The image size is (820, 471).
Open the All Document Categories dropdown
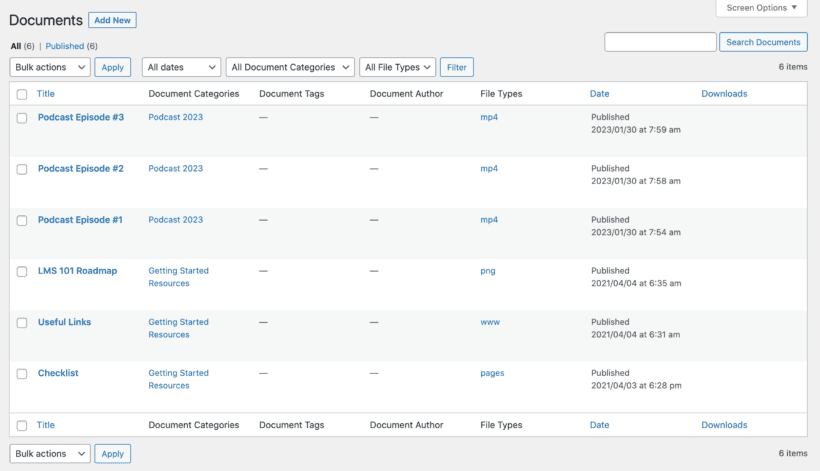coord(290,67)
